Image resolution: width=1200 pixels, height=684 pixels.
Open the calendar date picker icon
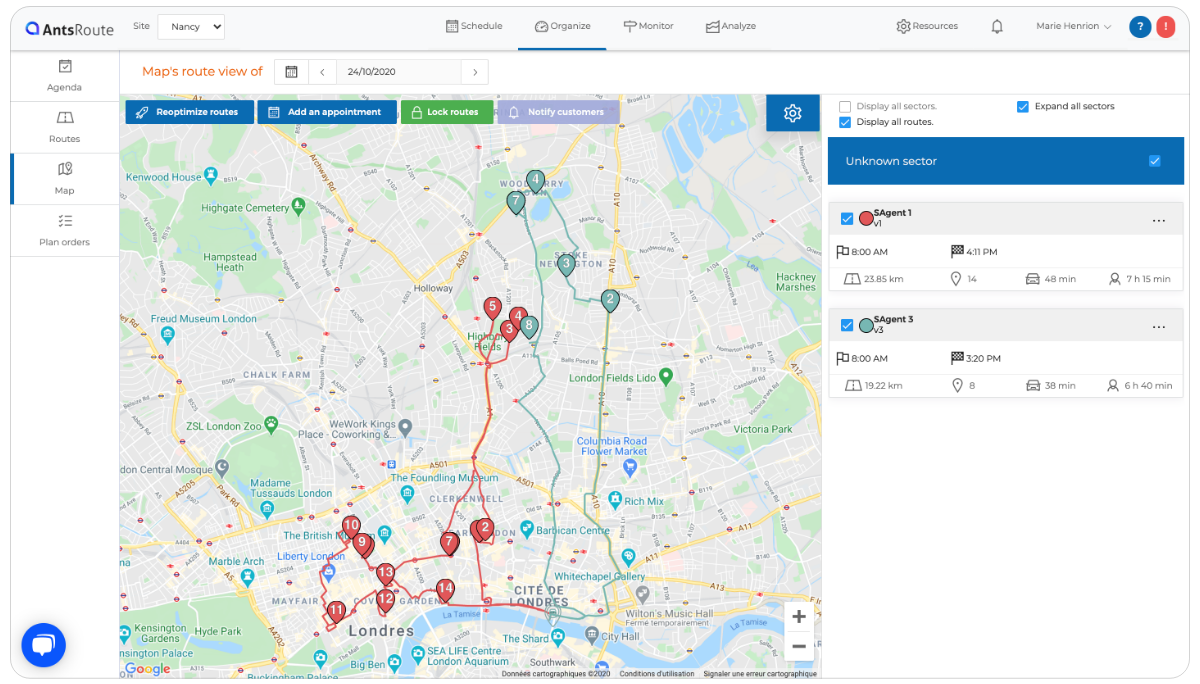291,72
